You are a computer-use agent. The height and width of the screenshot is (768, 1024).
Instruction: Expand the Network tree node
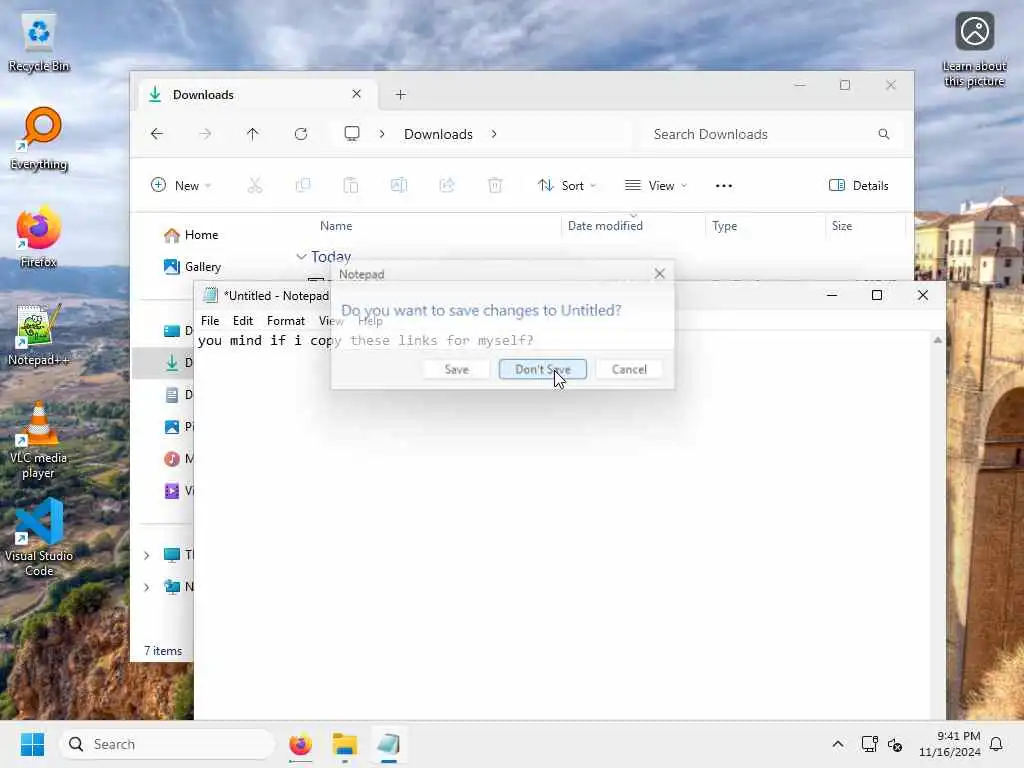pyautogui.click(x=147, y=587)
